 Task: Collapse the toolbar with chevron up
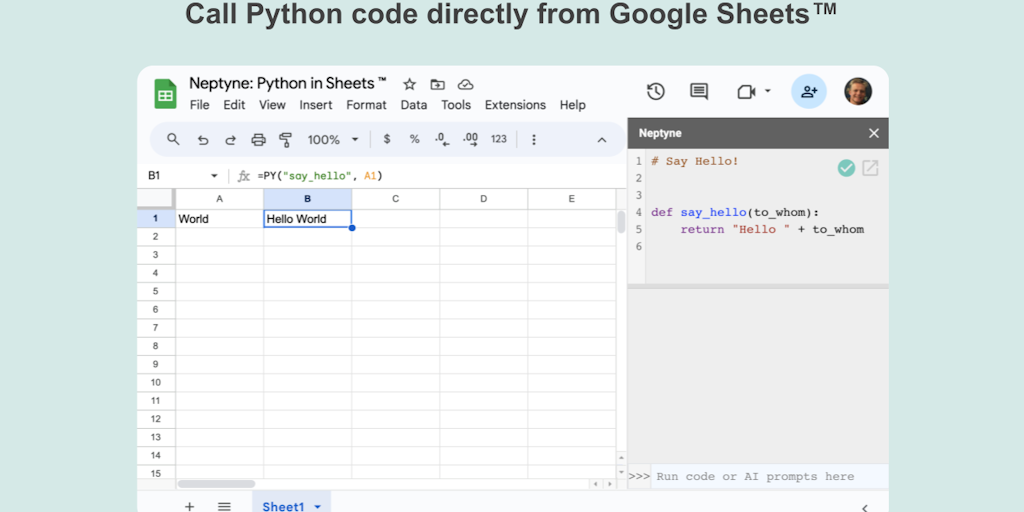pyautogui.click(x=602, y=140)
